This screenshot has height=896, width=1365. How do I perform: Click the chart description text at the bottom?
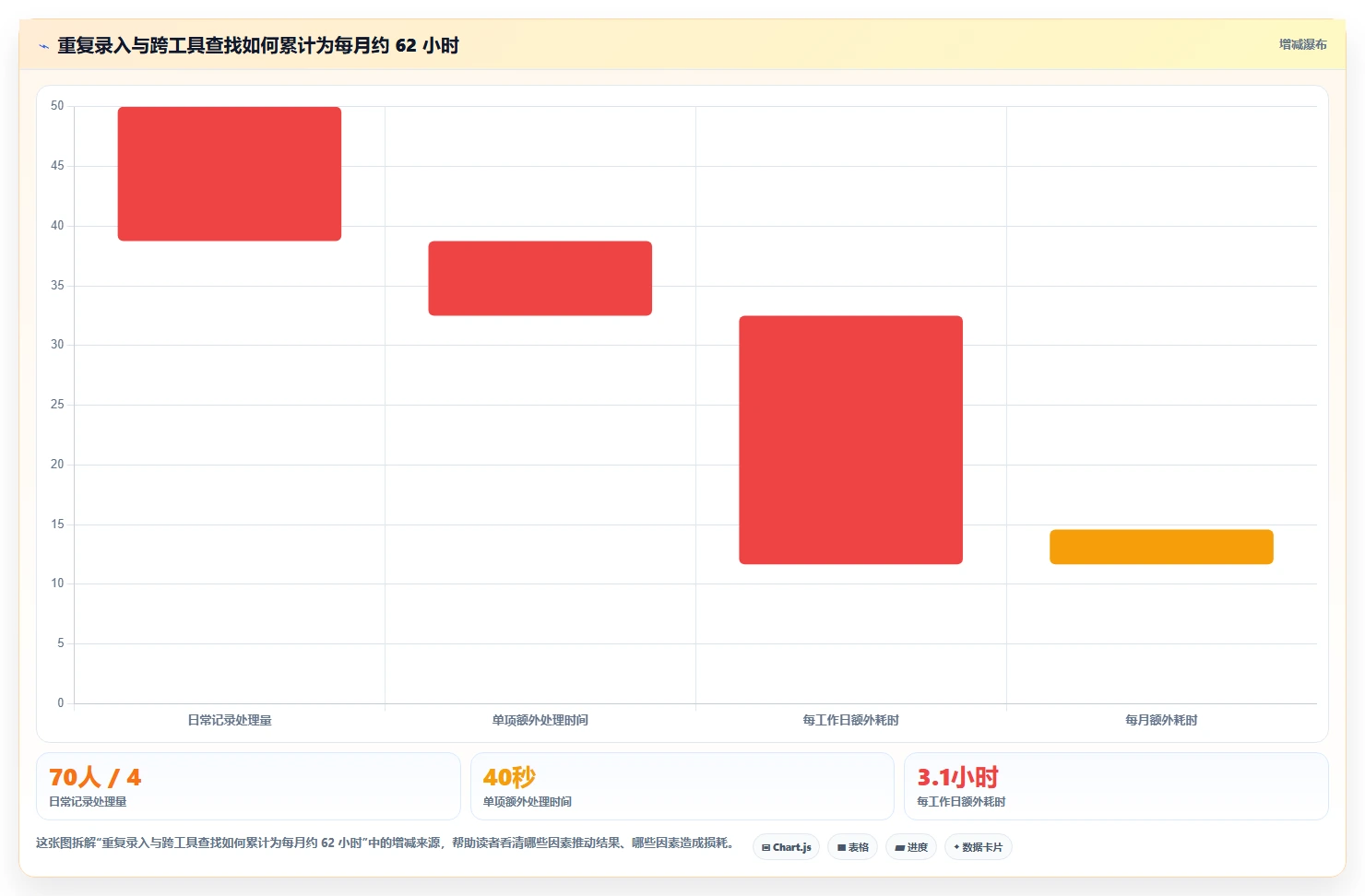(385, 843)
